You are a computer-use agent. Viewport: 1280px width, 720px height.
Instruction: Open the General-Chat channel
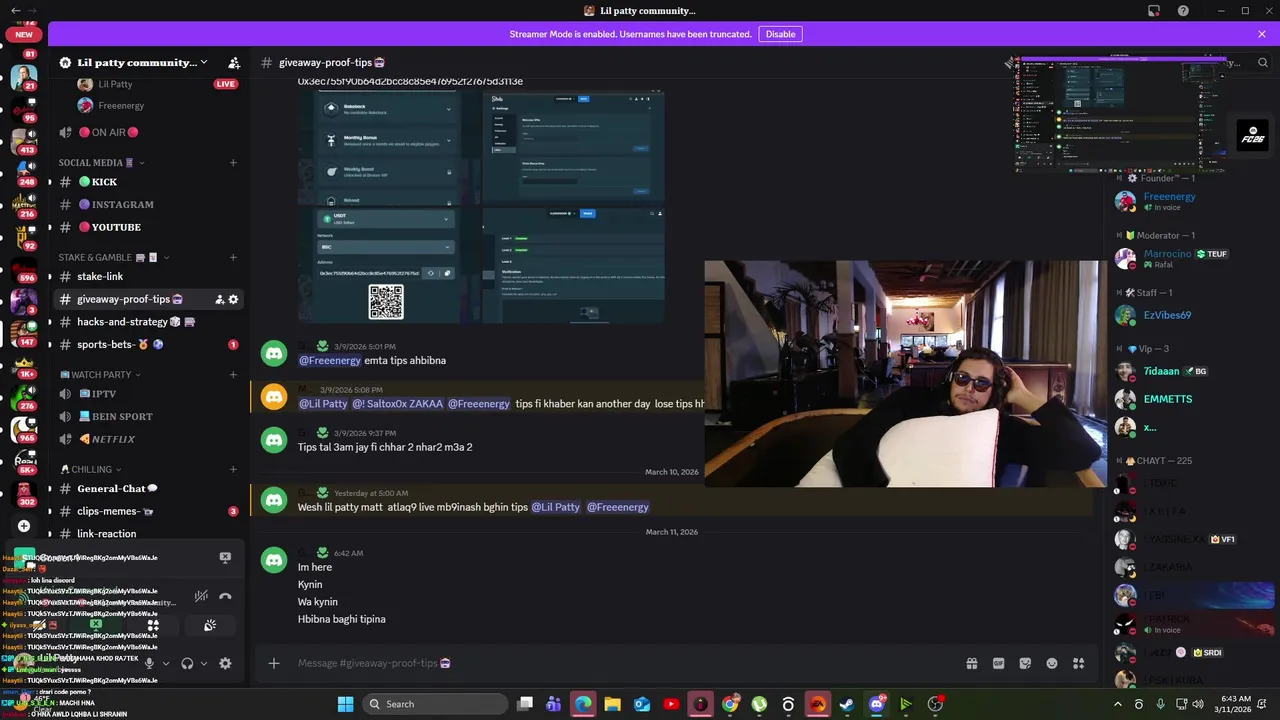[150, 489]
